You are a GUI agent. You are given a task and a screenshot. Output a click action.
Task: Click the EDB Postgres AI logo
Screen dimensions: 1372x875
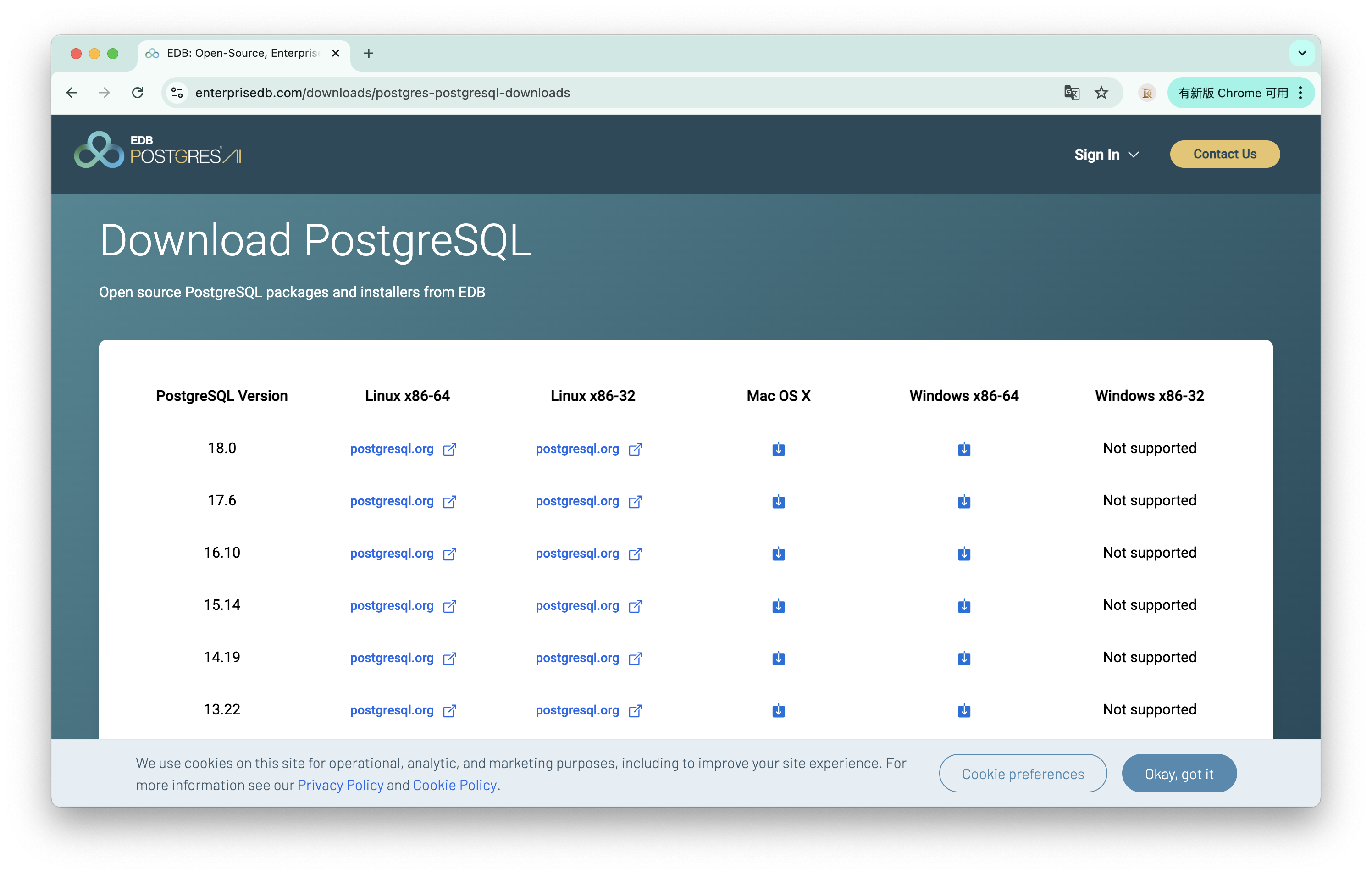click(x=158, y=150)
